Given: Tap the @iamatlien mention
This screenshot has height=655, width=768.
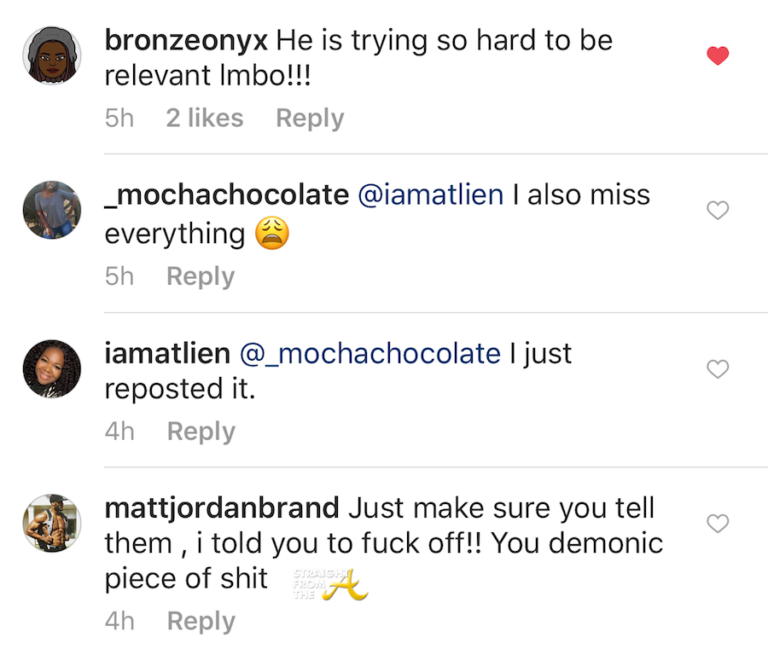Looking at the screenshot, I should (x=430, y=195).
